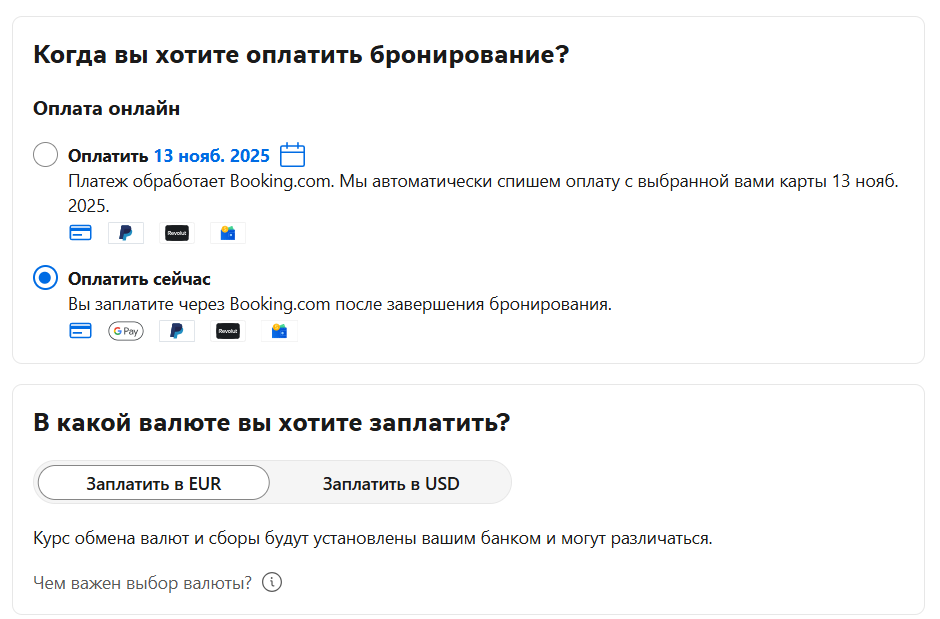This screenshot has height=619, width=940.
Task: Click wallet icon under the pay-later option
Action: (228, 233)
